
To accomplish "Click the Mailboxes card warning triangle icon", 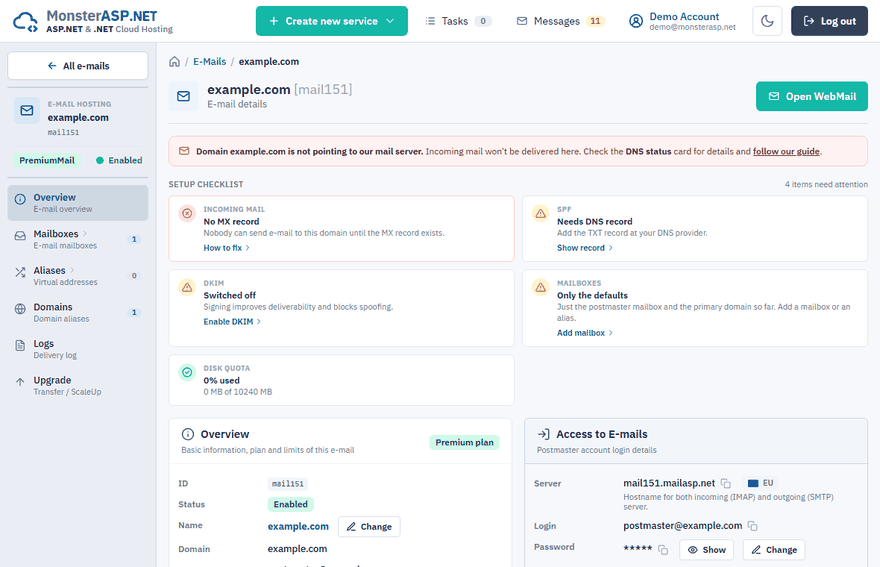I will [x=540, y=287].
